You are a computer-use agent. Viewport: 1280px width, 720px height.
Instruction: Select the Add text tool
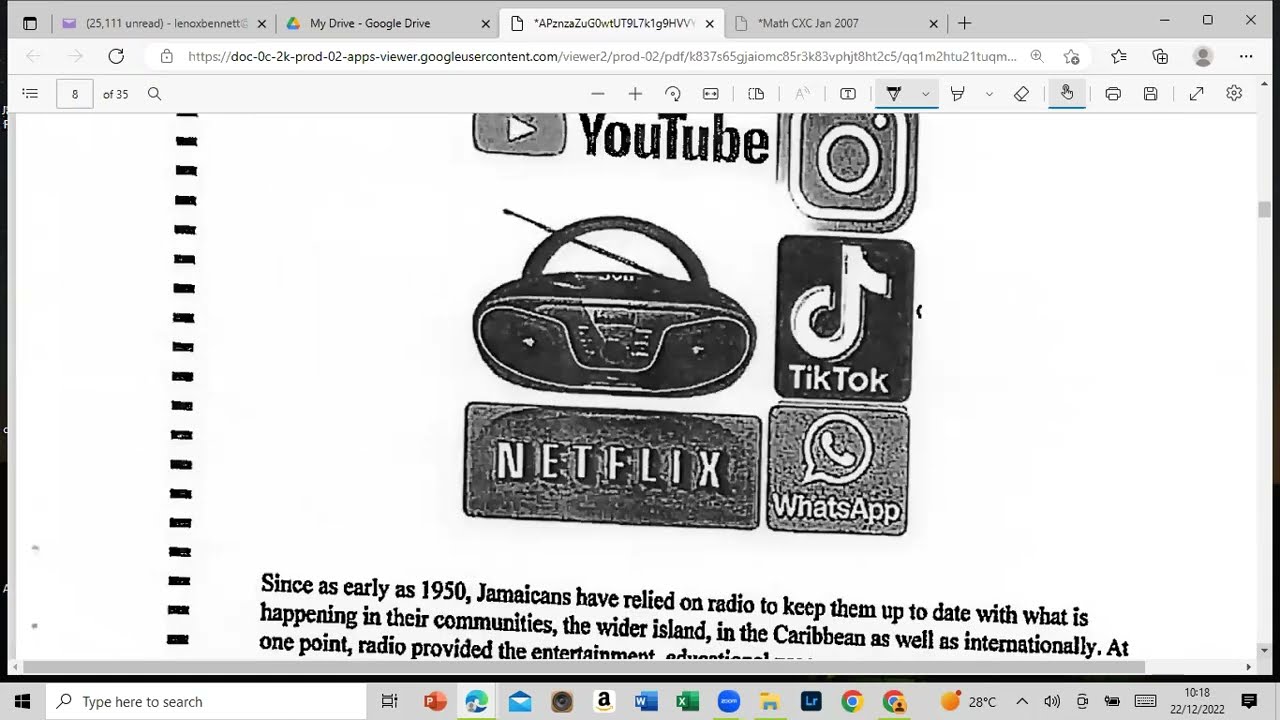(848, 94)
